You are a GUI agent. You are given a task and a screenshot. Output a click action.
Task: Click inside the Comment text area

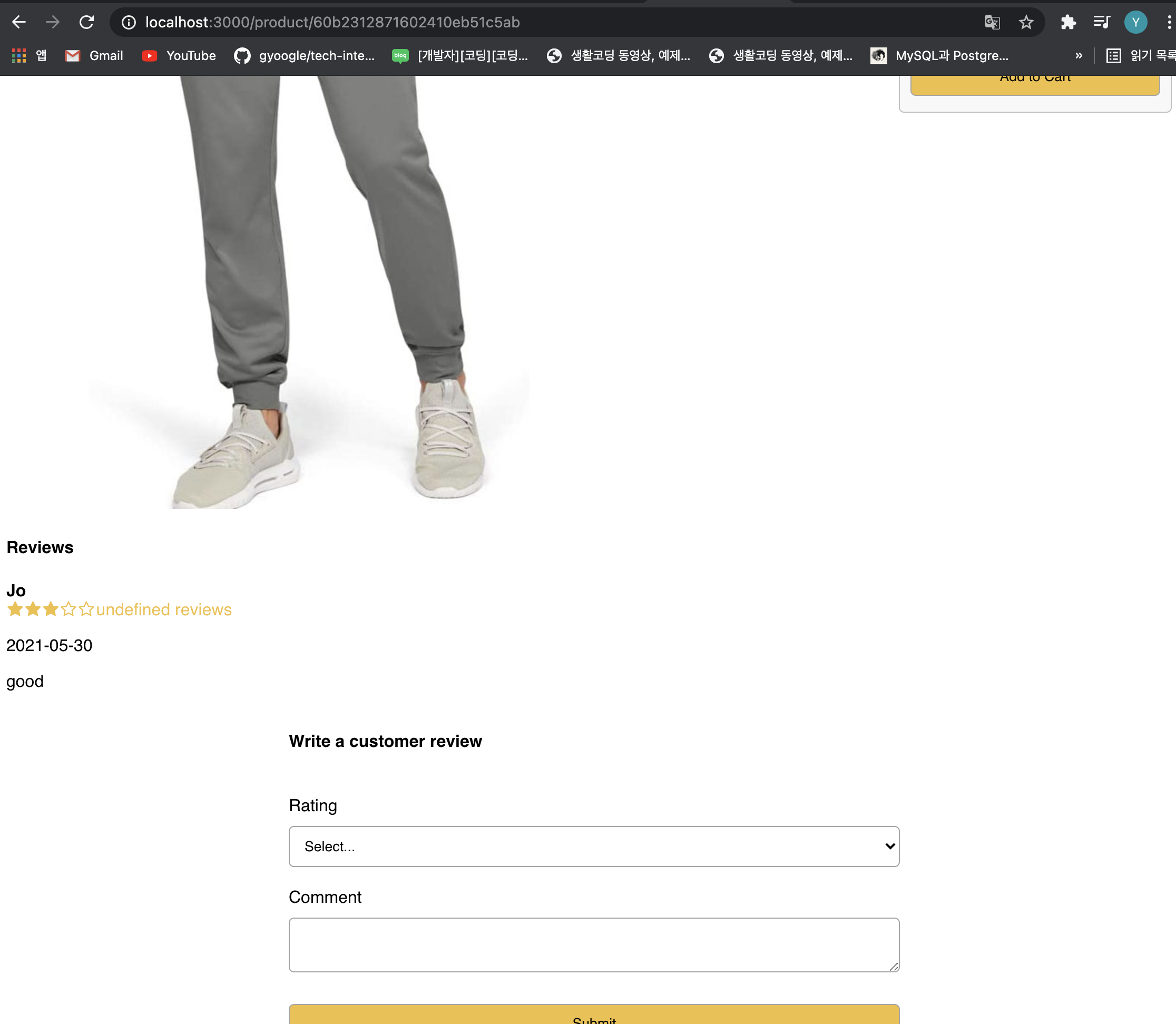(x=594, y=944)
